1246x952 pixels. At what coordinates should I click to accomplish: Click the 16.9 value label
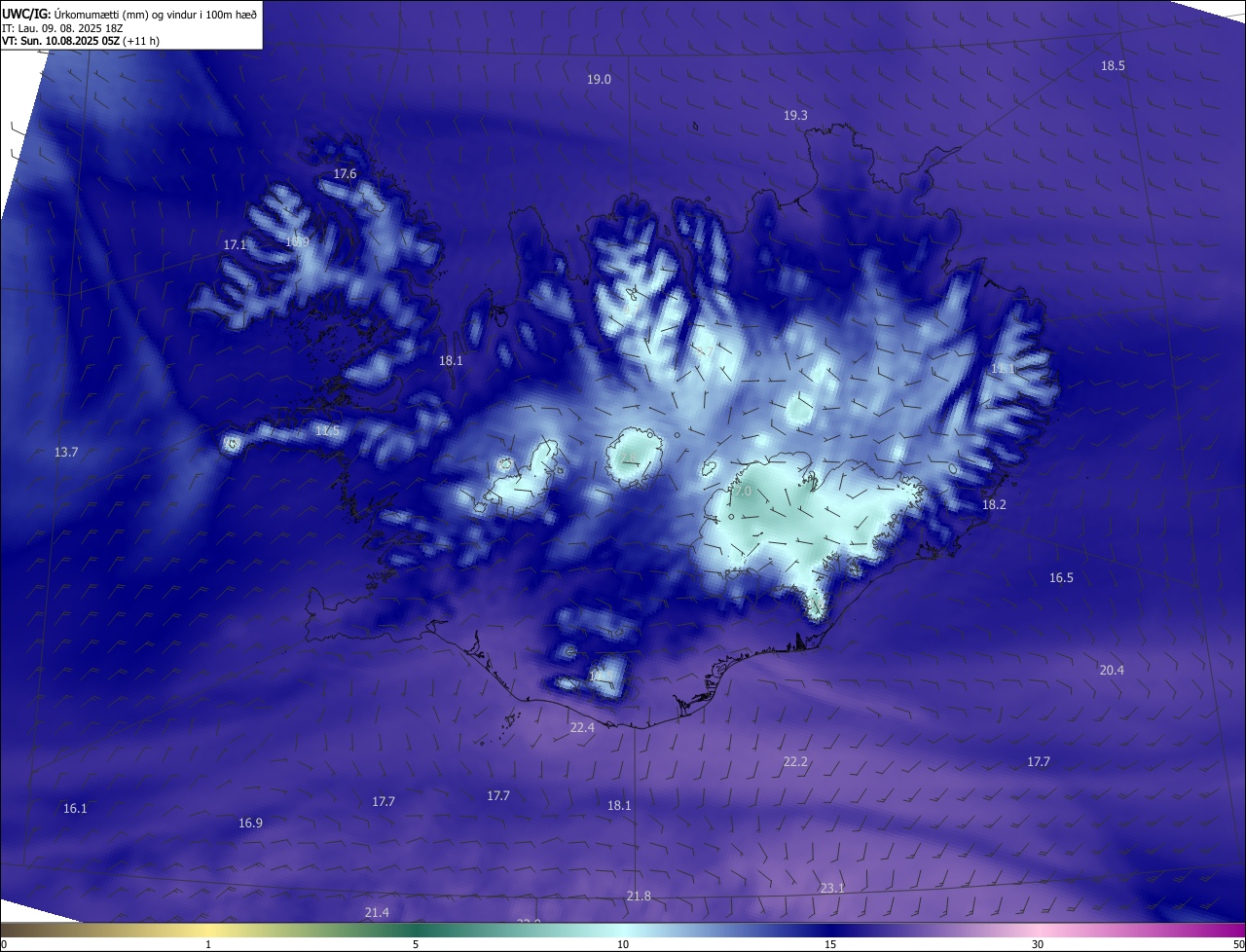coord(250,824)
